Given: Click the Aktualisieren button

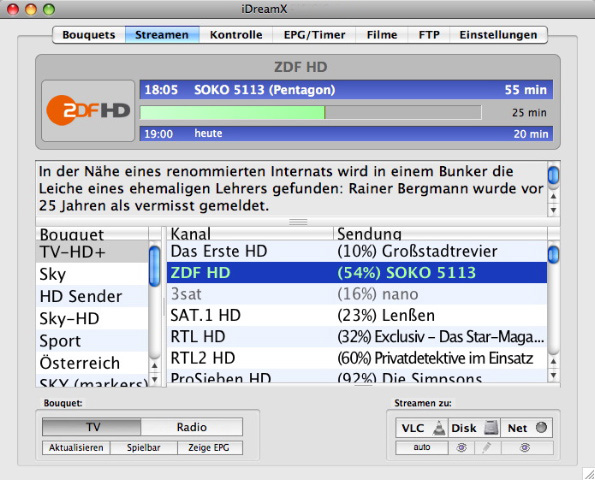Looking at the screenshot, I should [76, 448].
